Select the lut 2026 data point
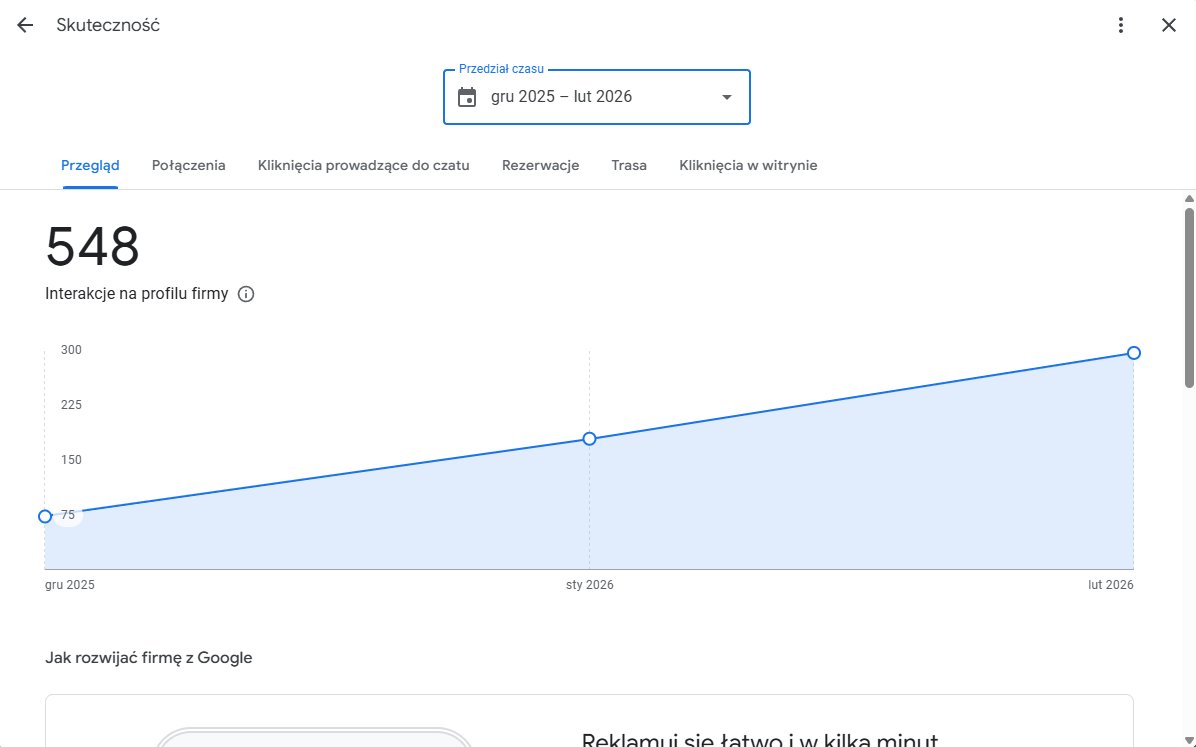Screen dimensions: 1196x747 [x=1133, y=352]
